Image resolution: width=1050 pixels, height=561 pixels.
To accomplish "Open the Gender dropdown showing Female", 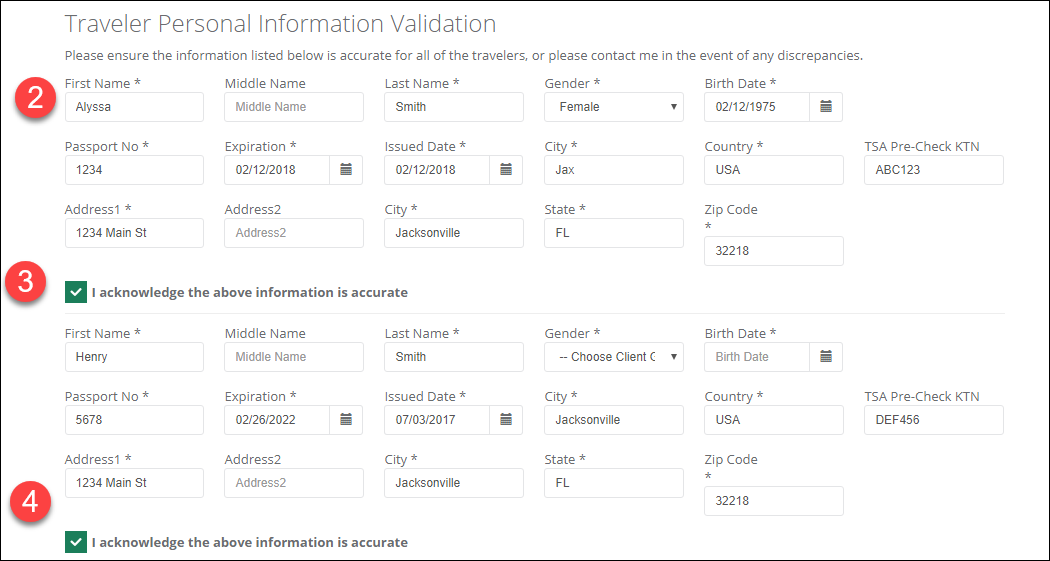I will pyautogui.click(x=614, y=107).
